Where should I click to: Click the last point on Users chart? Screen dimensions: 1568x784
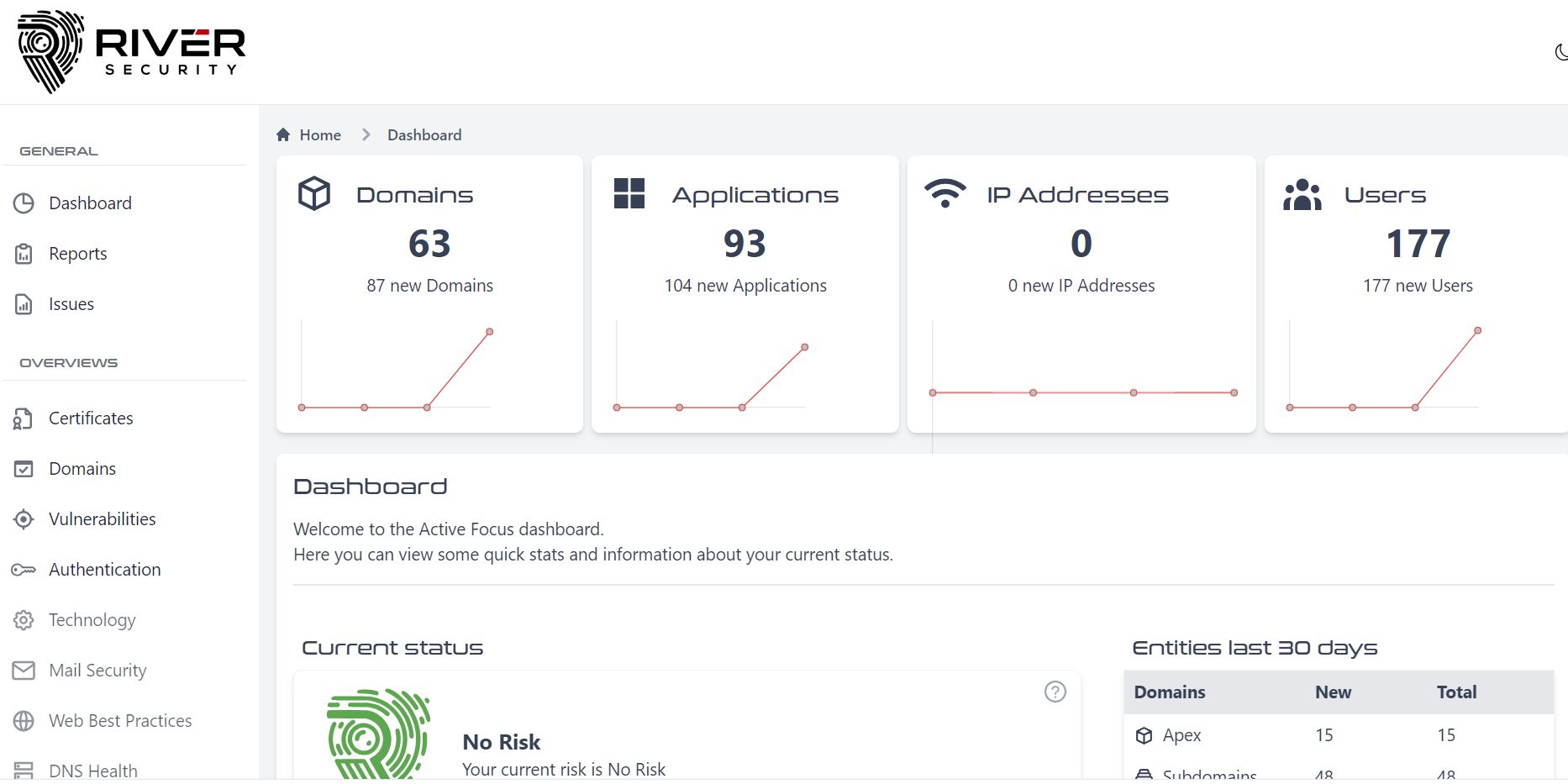point(1478,330)
